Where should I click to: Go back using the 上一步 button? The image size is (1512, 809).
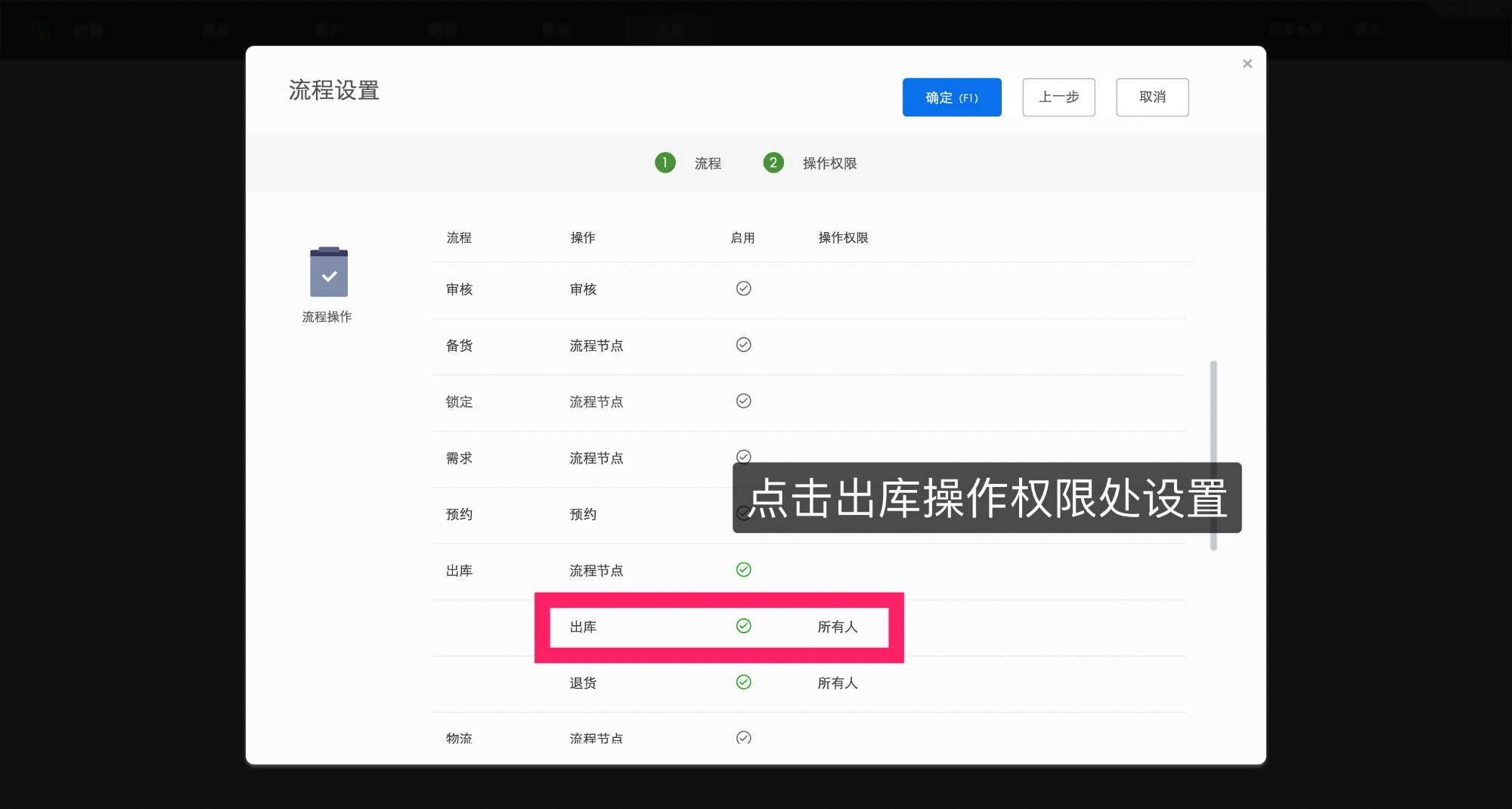click(x=1058, y=97)
